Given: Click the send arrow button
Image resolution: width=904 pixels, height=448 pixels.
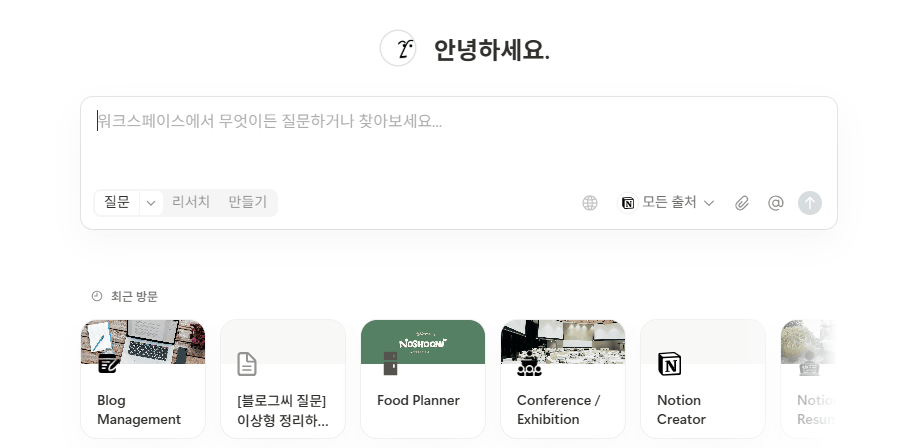Looking at the screenshot, I should [810, 203].
